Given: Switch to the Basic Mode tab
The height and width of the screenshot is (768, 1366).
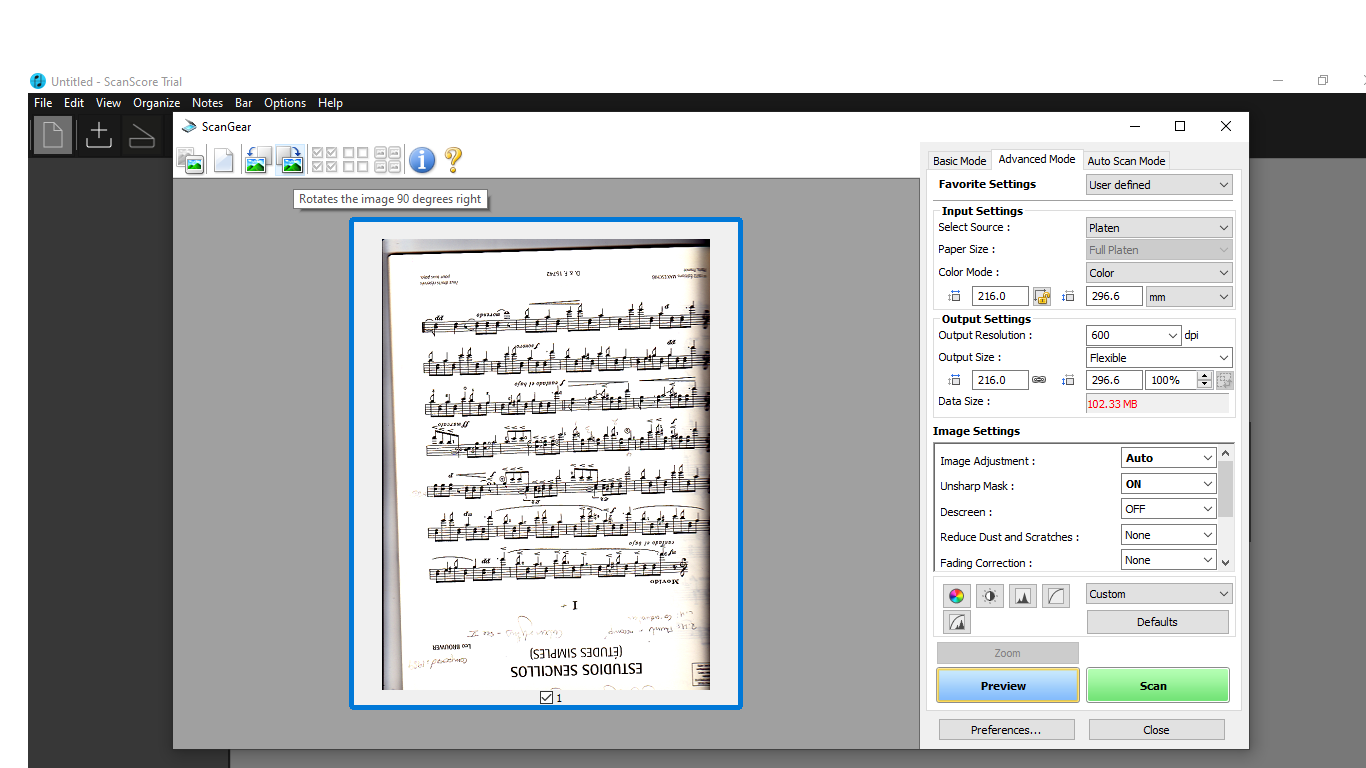Looking at the screenshot, I should [959, 161].
